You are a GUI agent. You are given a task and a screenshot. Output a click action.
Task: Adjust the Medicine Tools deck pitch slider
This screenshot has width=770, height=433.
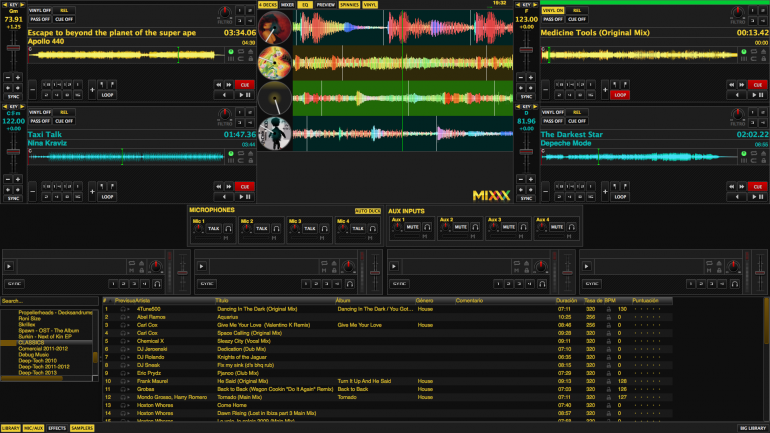pyautogui.click(x=526, y=50)
